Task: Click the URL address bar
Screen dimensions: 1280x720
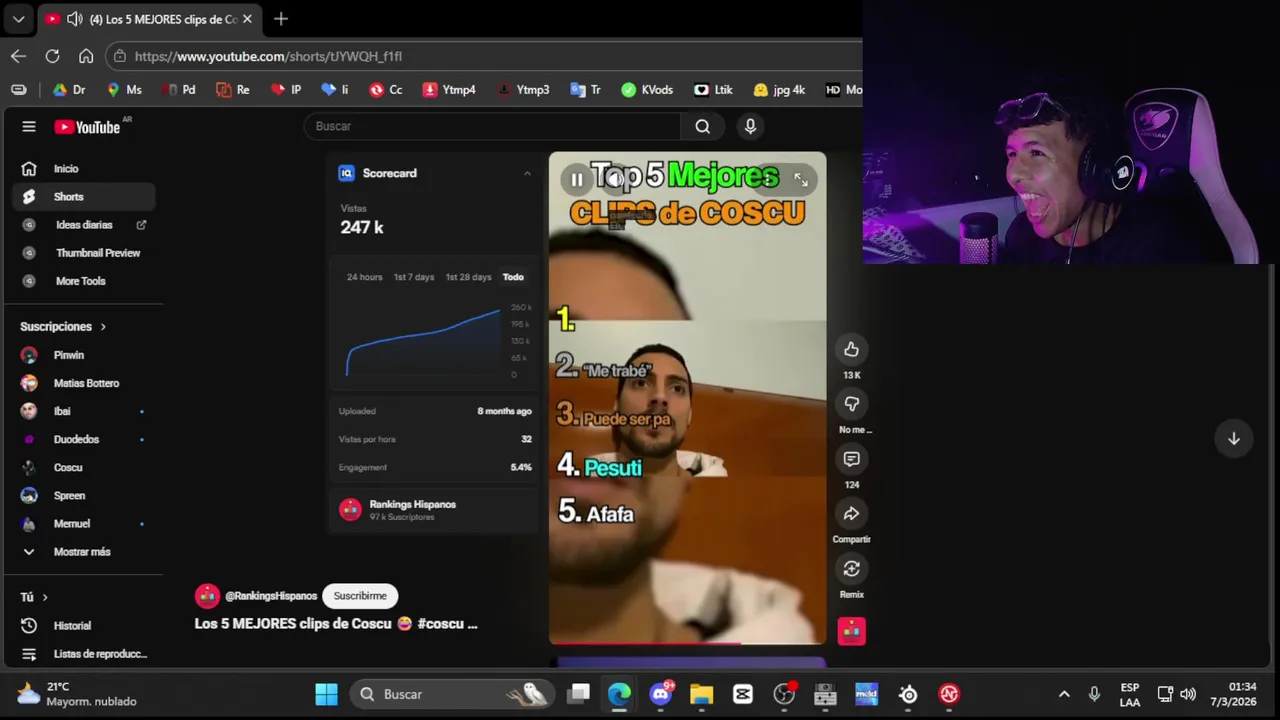Action: [x=484, y=56]
